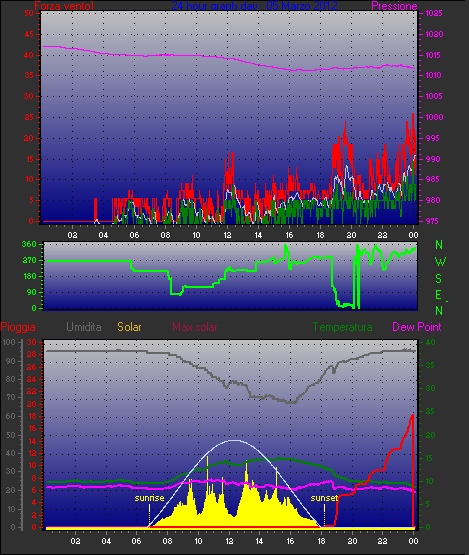Click compass letter S beside direction chart
The height and width of the screenshot is (555, 469).
click(x=438, y=279)
